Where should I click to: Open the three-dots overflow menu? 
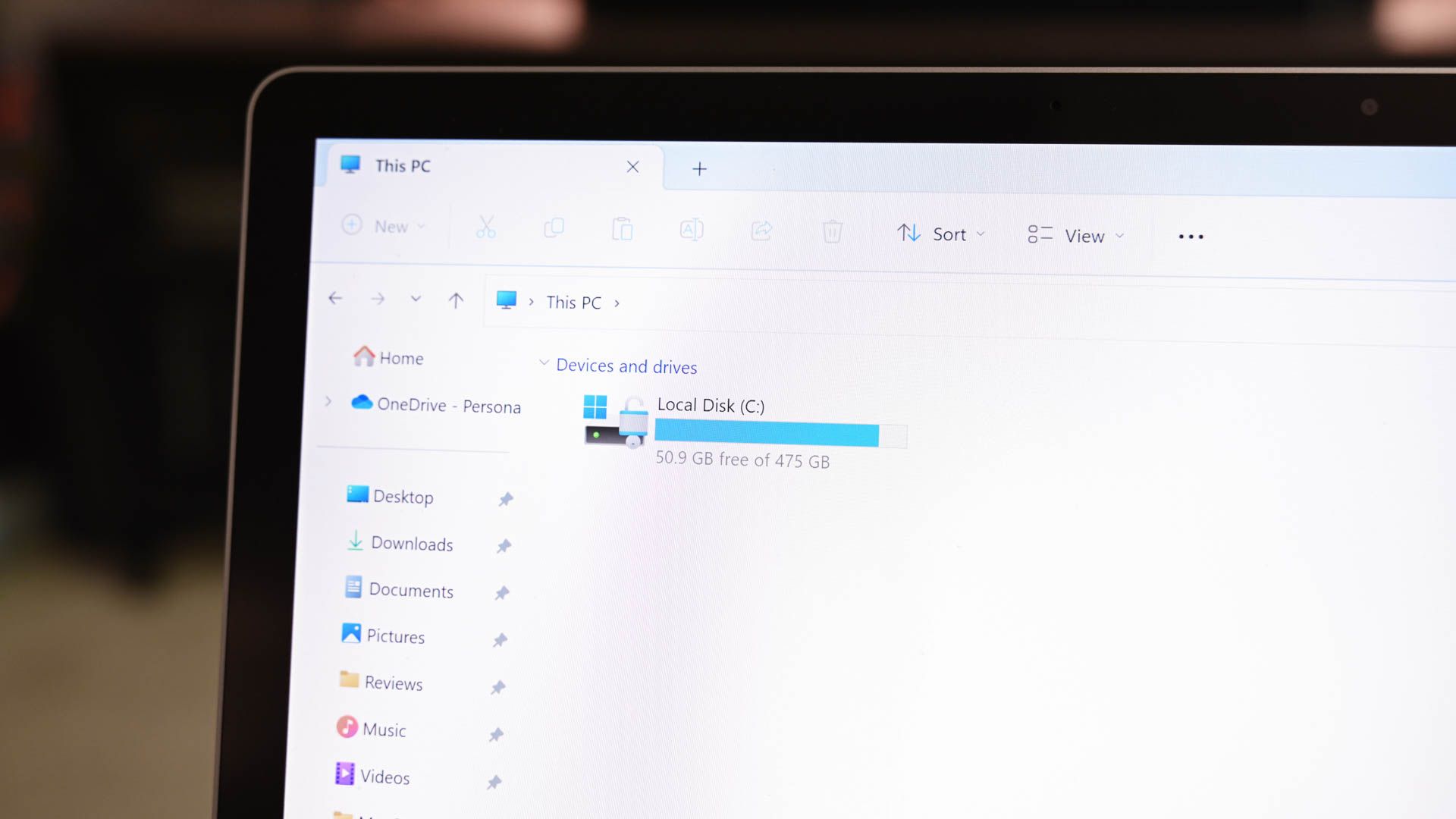tap(1191, 236)
